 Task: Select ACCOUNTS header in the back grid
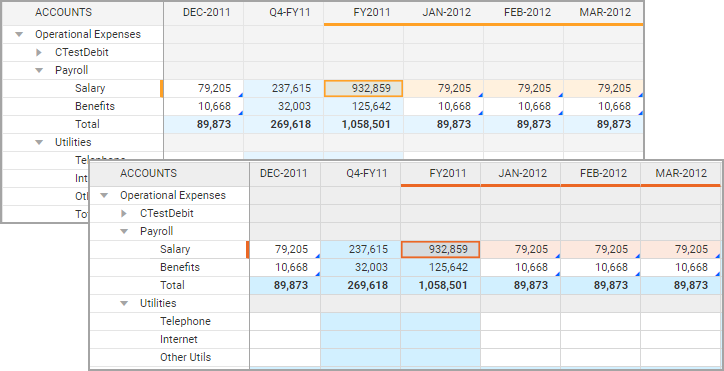pyautogui.click(x=63, y=12)
